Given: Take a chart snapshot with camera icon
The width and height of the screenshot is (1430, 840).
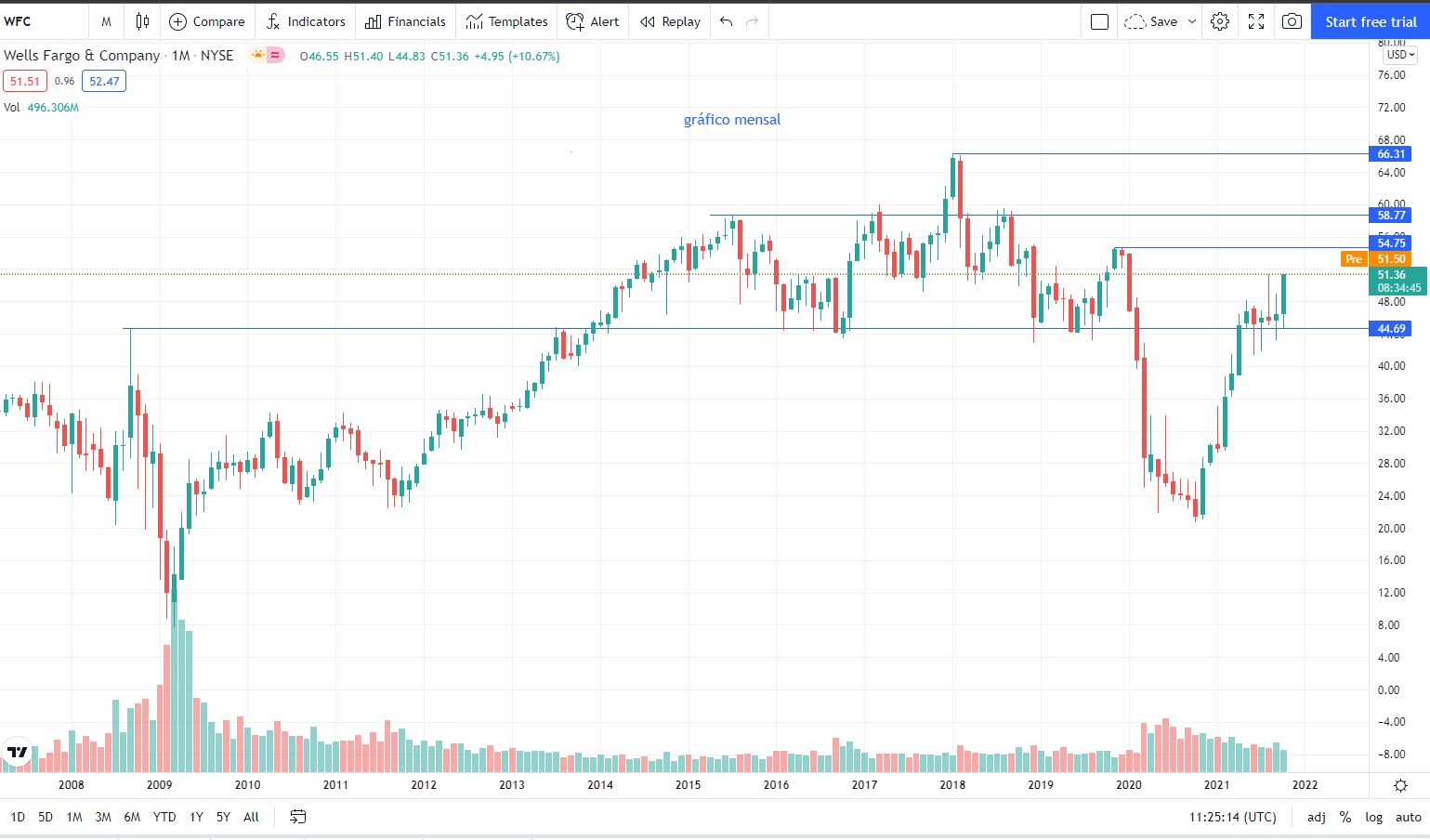Looking at the screenshot, I should click(x=1292, y=21).
